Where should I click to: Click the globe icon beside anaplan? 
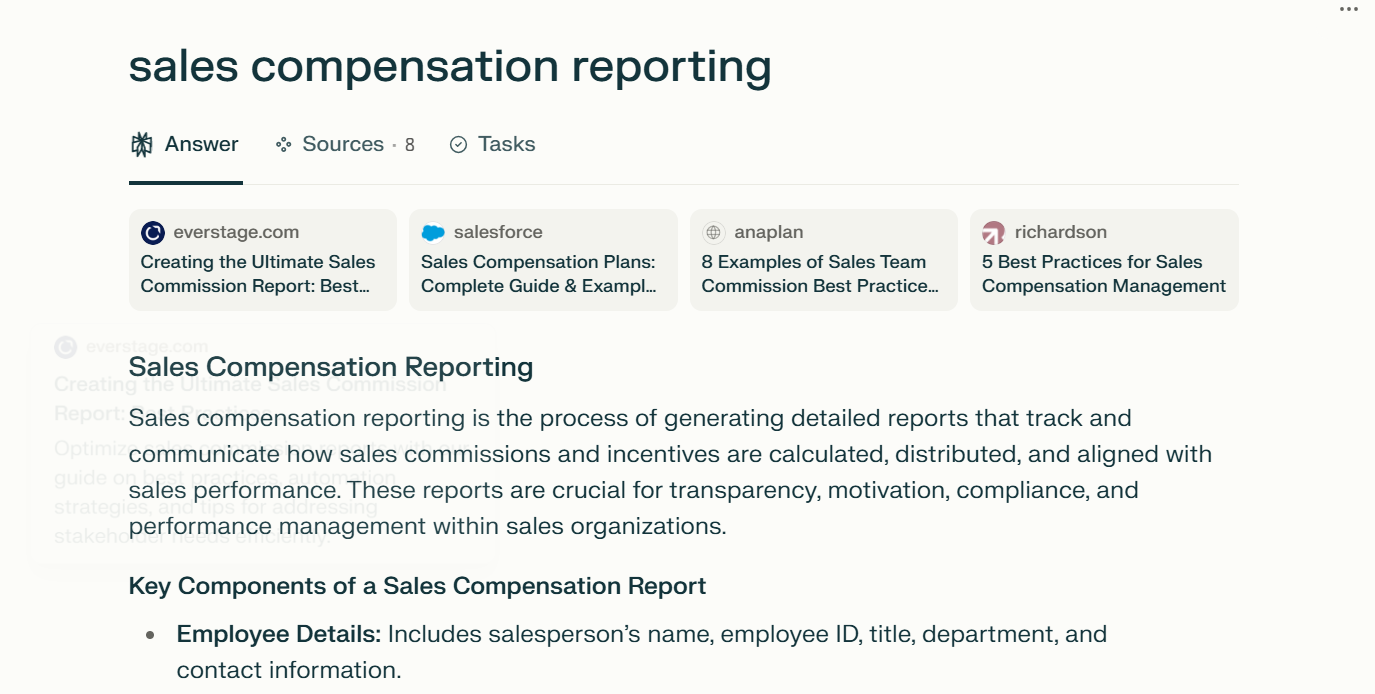point(712,231)
